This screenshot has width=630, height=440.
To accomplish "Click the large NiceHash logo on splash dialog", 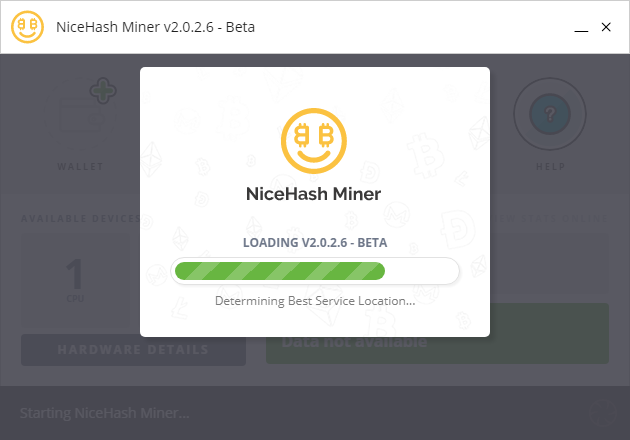I will tap(313, 141).
